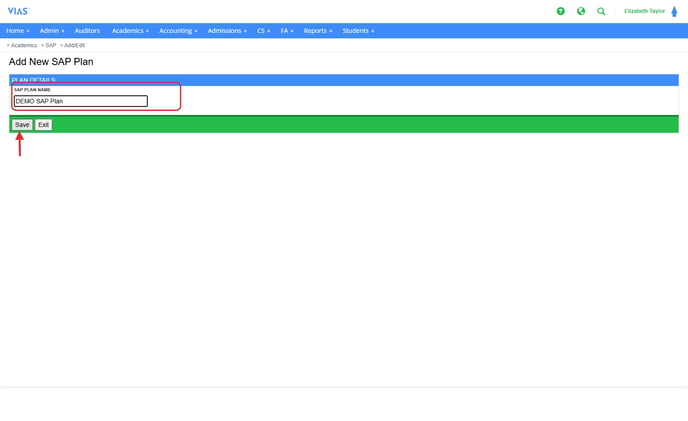Open the Students menu
The height and width of the screenshot is (421, 688).
pos(358,31)
